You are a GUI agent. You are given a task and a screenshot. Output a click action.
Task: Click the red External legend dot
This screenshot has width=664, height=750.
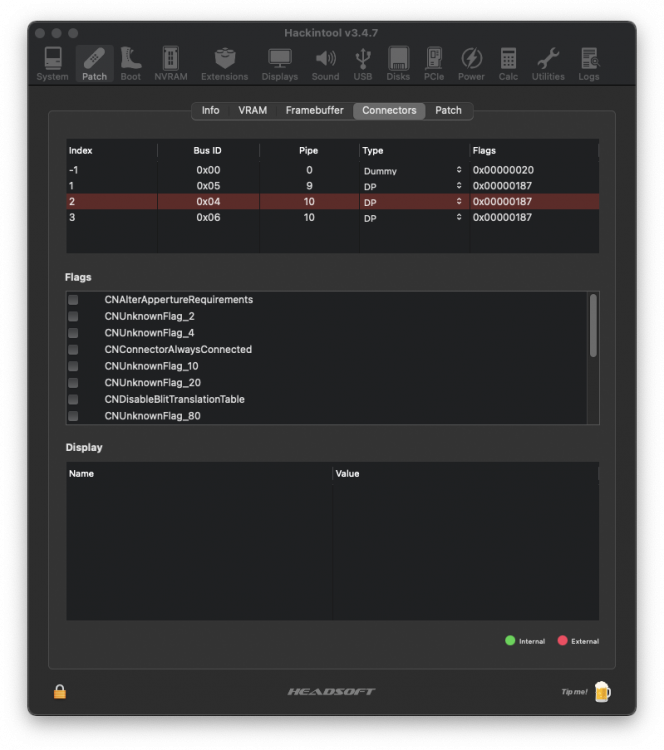coord(563,640)
